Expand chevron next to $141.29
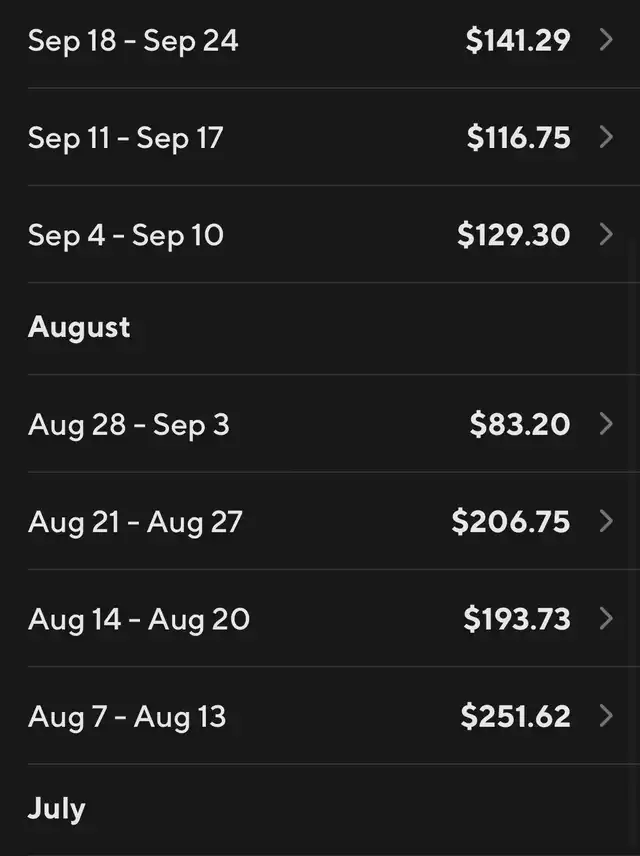 point(606,40)
